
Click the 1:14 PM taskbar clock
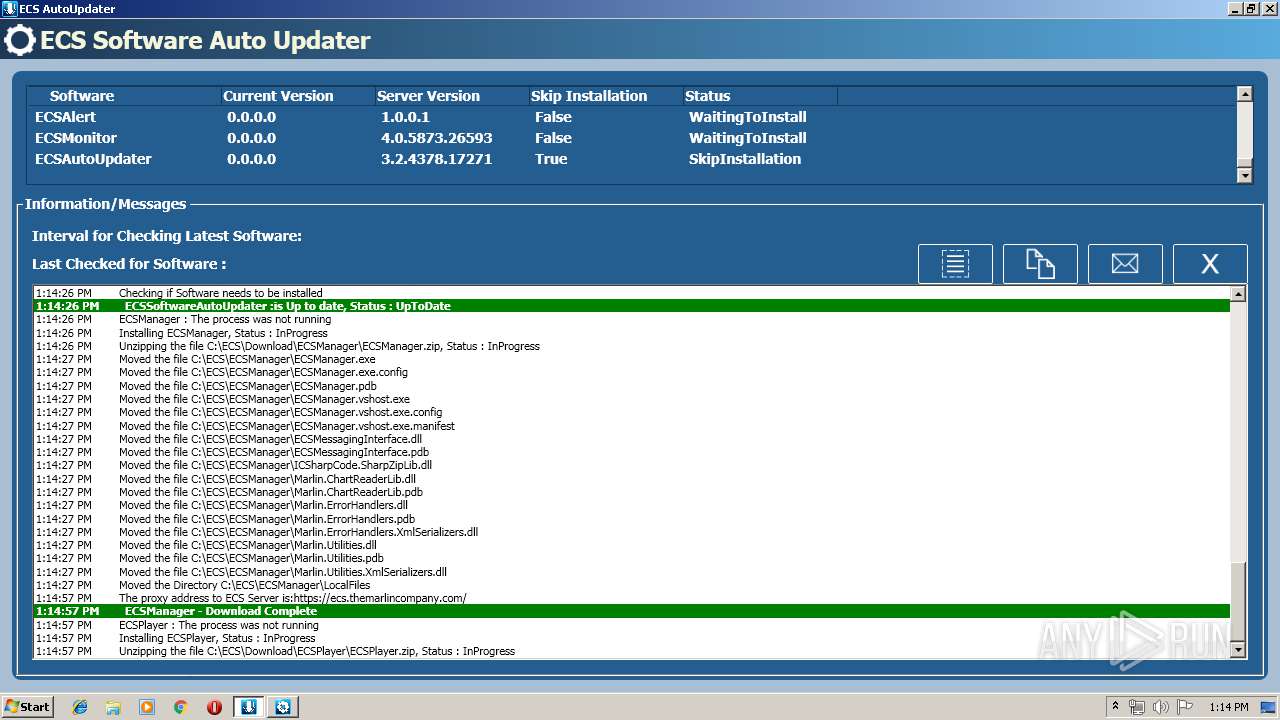(x=1228, y=707)
